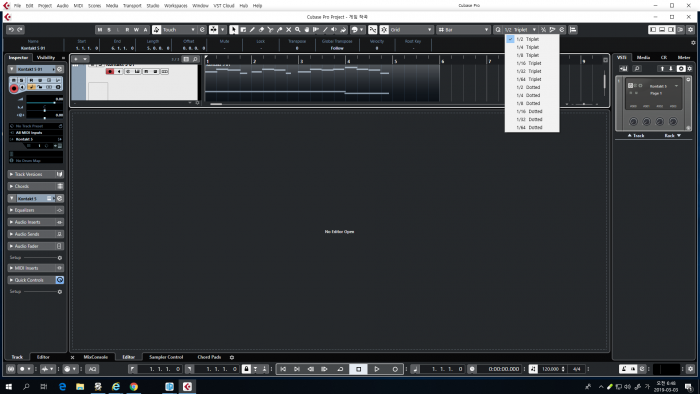Select the Erase tool in toolbar
The image size is (700, 394).
click(261, 30)
